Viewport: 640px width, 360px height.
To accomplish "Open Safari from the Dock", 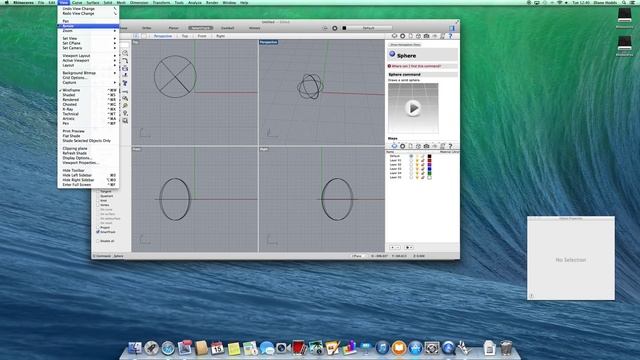I will [x=168, y=348].
